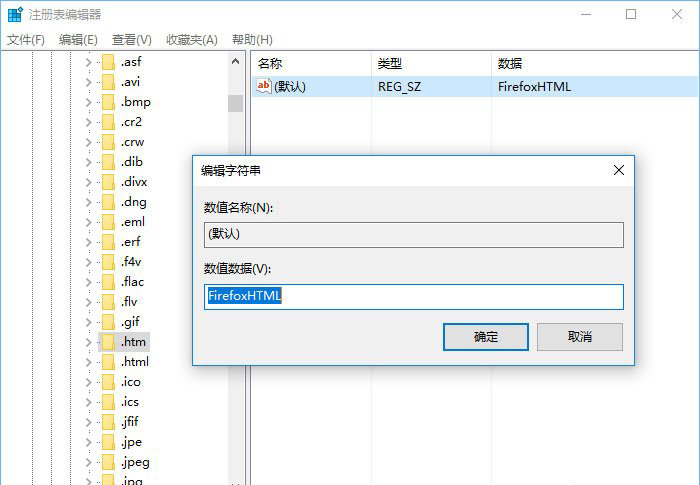The width and height of the screenshot is (700, 485).
Task: Expand the .cr2 key chevron
Action: coord(88,122)
